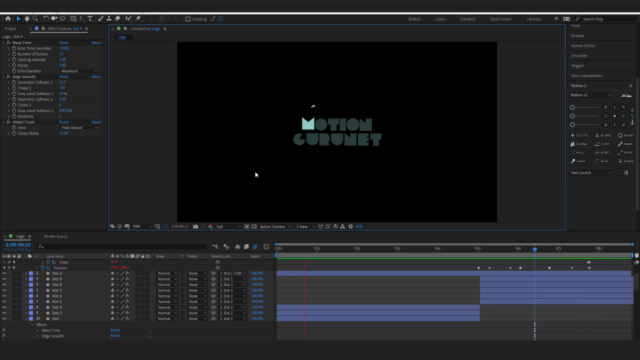Reset the Warp Time effect in Effect Controls

[64, 42]
